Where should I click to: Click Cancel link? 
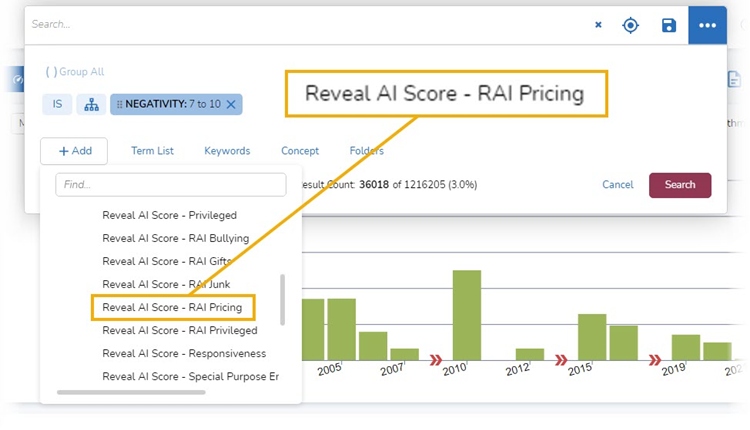pos(618,185)
